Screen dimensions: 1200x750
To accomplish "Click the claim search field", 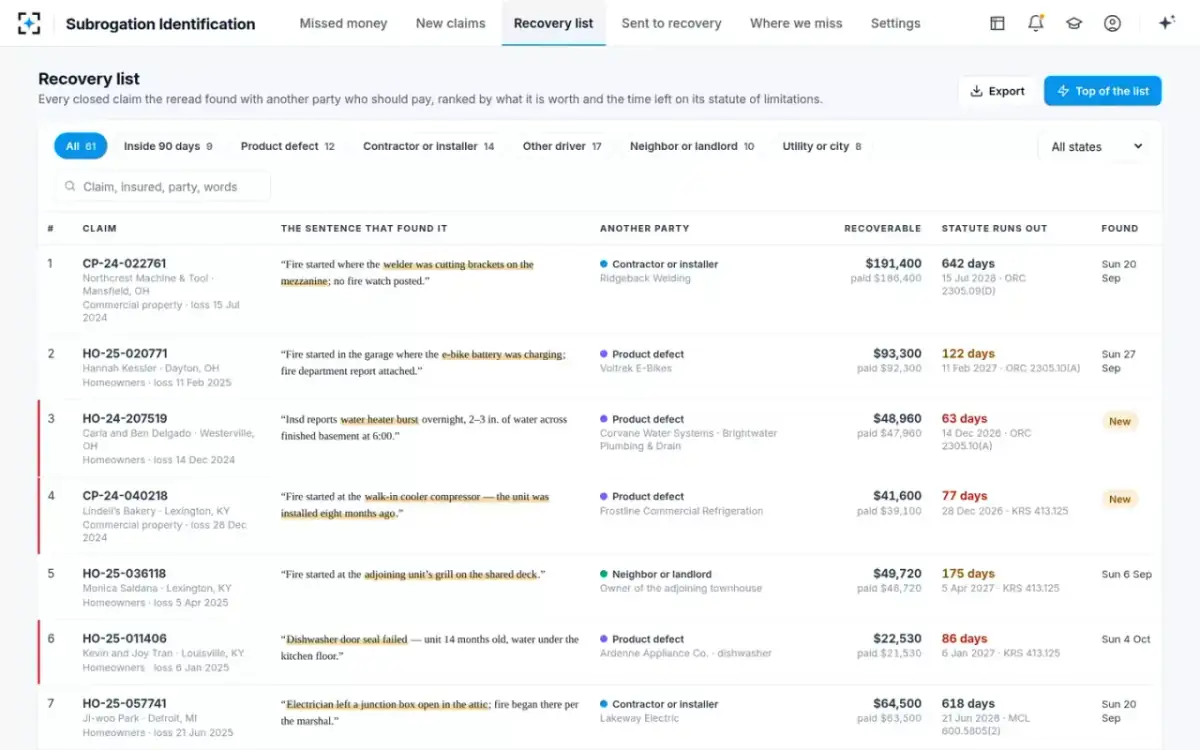I will (163, 186).
